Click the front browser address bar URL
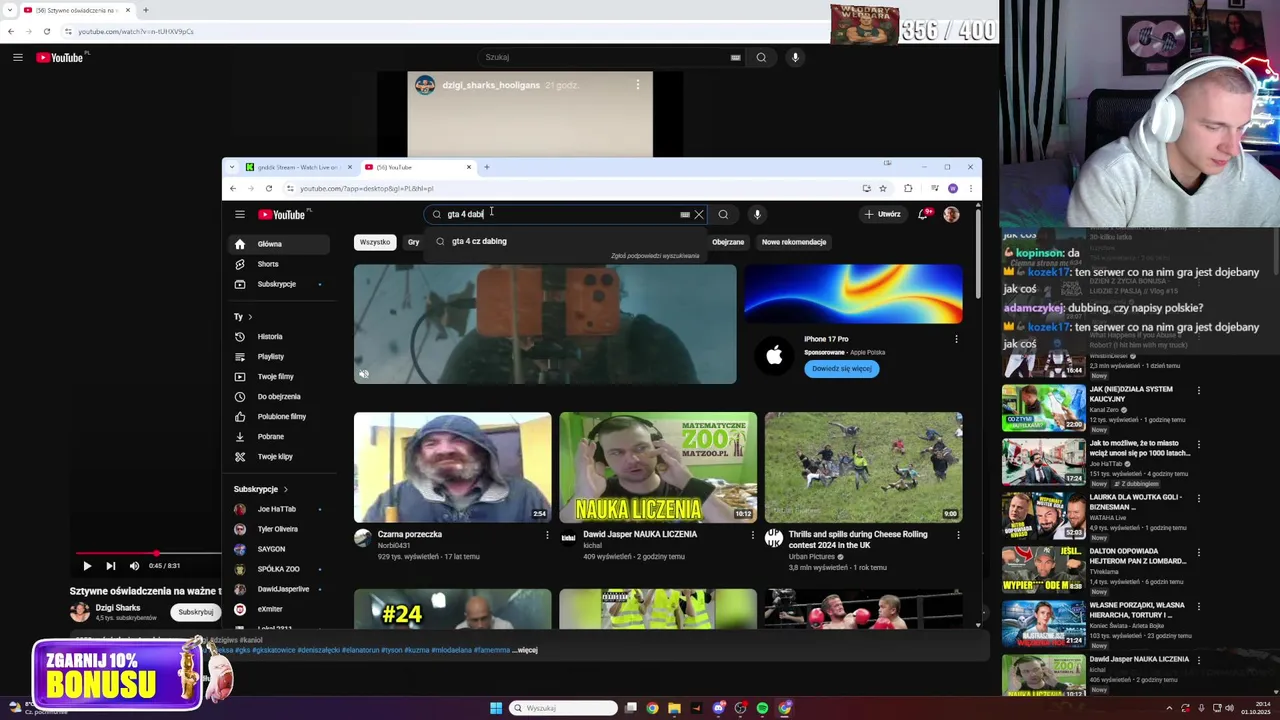 (x=366, y=188)
